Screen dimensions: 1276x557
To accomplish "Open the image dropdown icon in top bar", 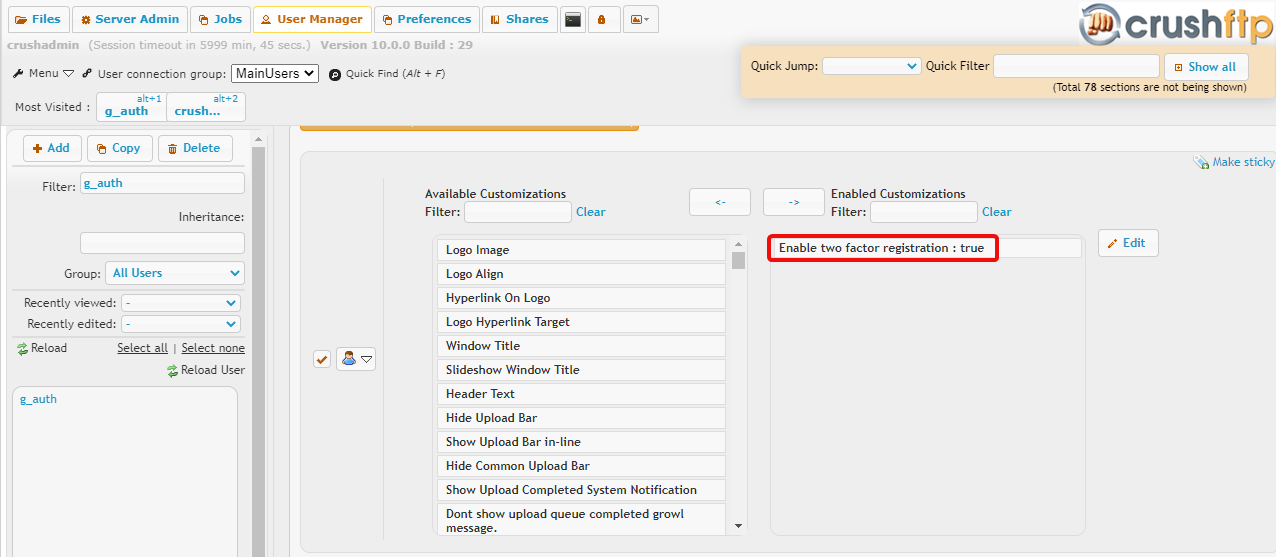I will pyautogui.click(x=640, y=19).
